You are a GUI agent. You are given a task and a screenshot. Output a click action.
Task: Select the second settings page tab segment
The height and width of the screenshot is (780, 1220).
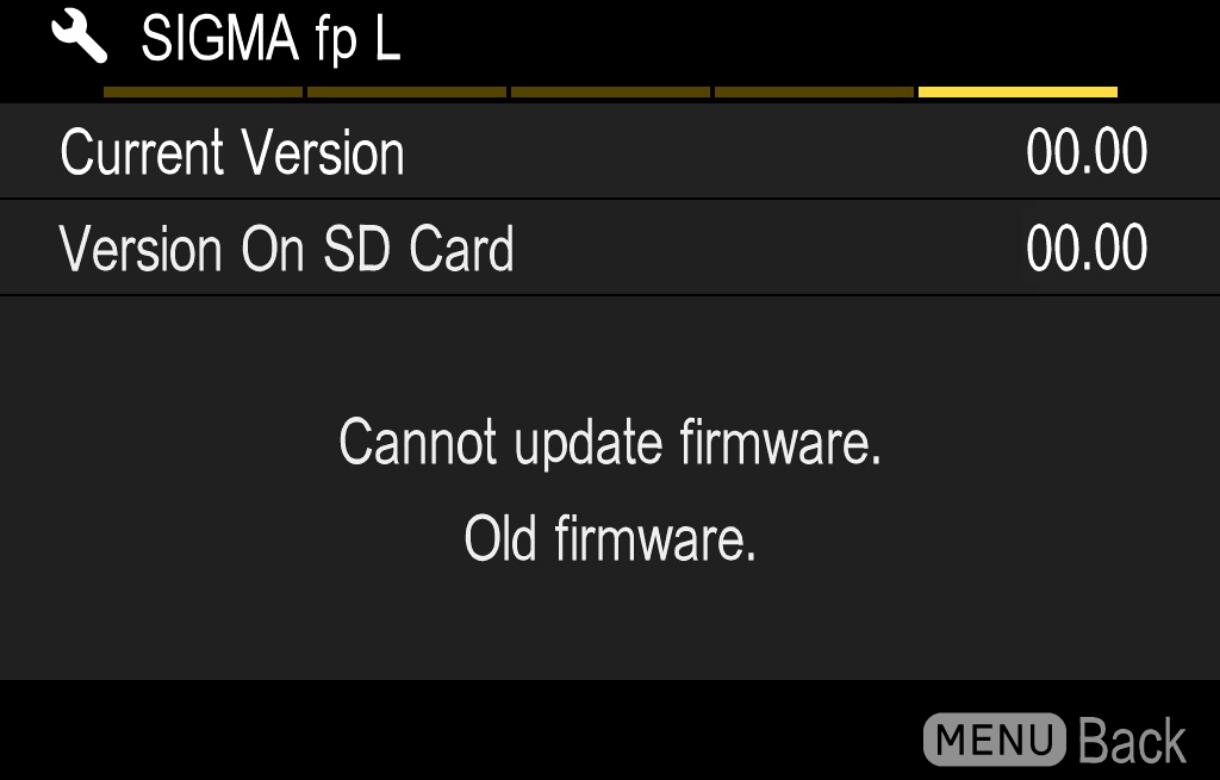[407, 92]
